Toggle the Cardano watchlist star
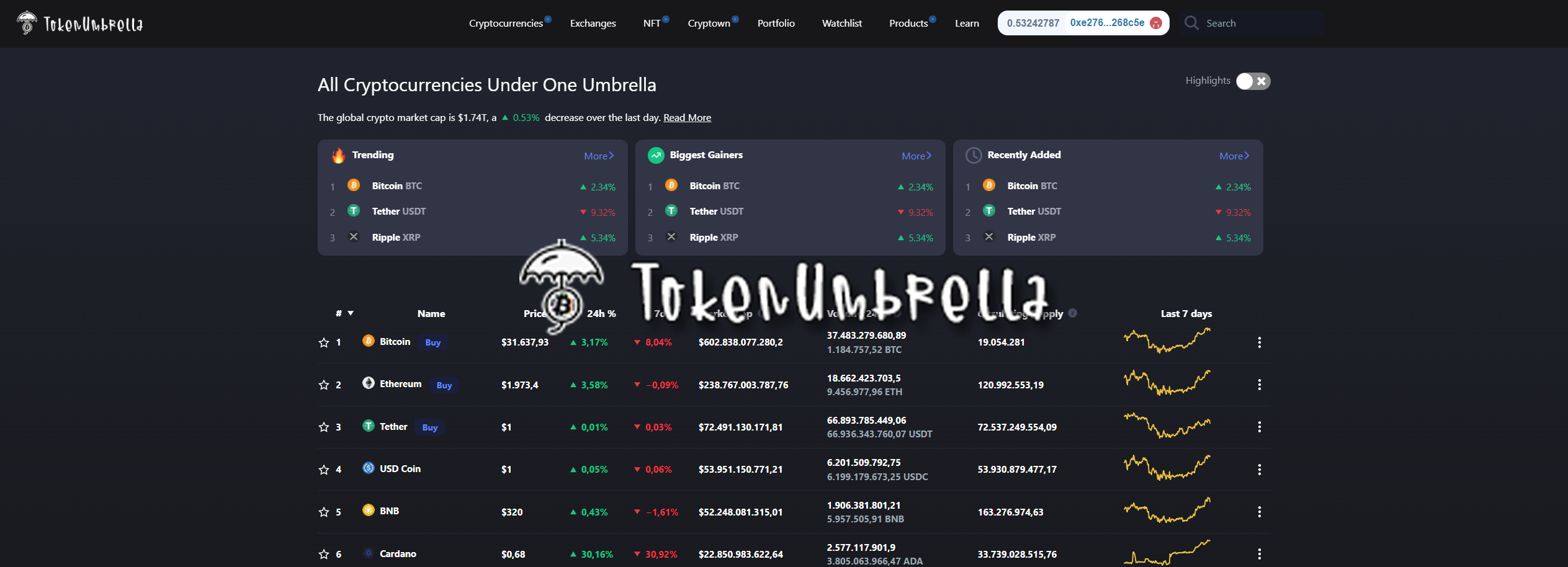The height and width of the screenshot is (567, 1568). (x=324, y=554)
